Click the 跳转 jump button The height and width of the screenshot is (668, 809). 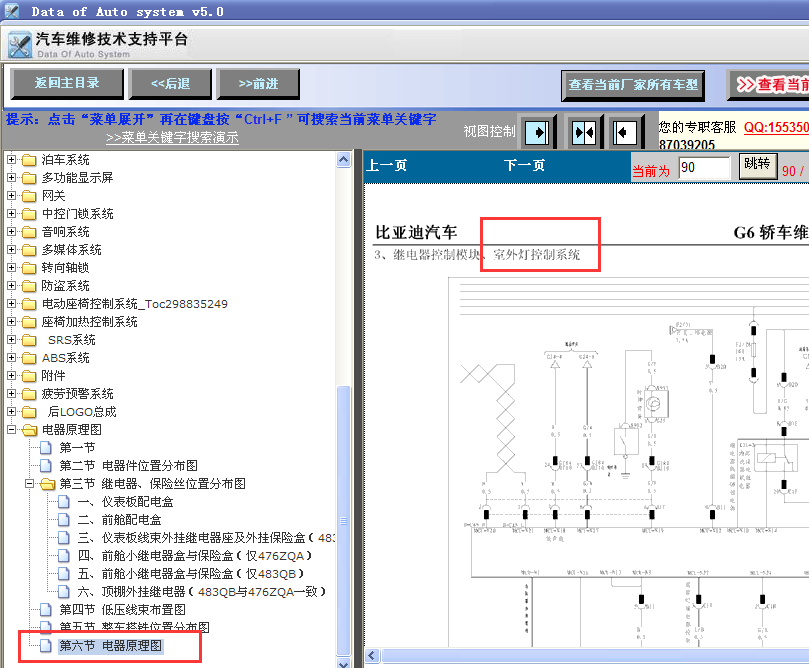click(x=757, y=166)
